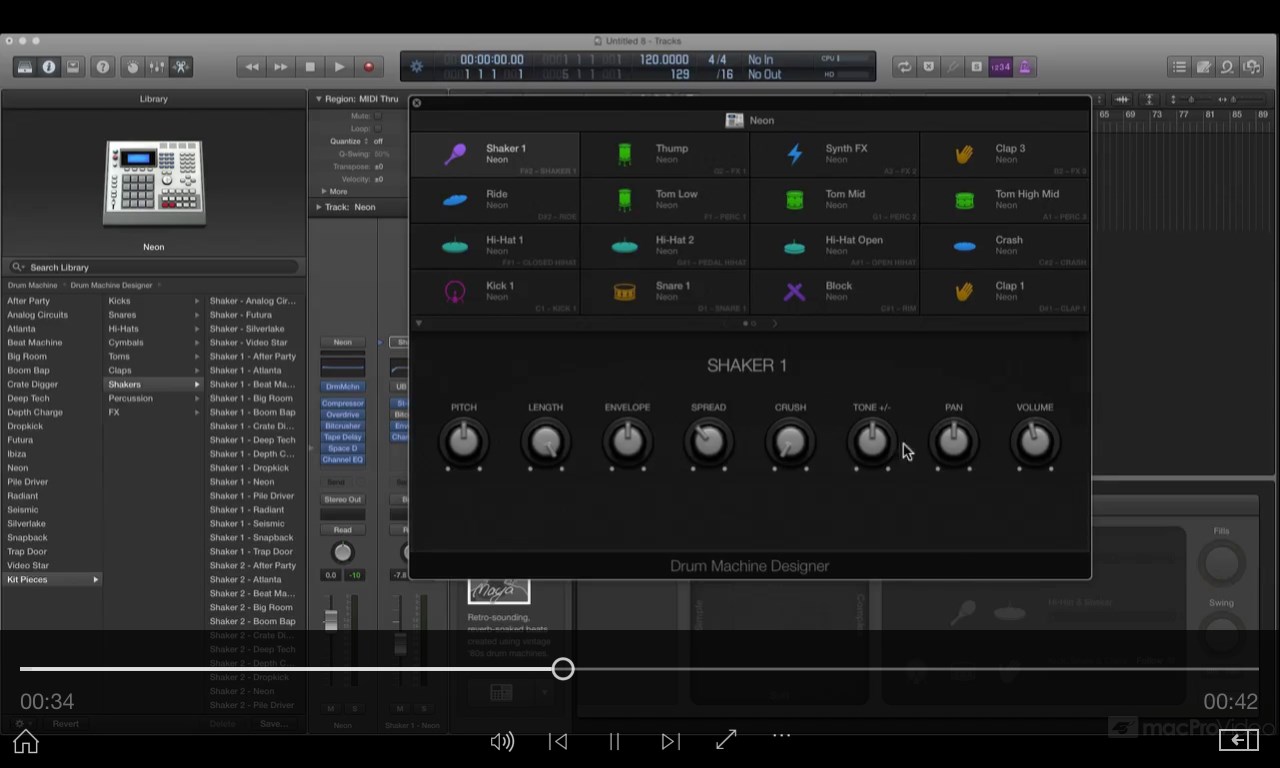The image size is (1280, 768).
Task: Click inside the Search Library field
Action: 150,267
